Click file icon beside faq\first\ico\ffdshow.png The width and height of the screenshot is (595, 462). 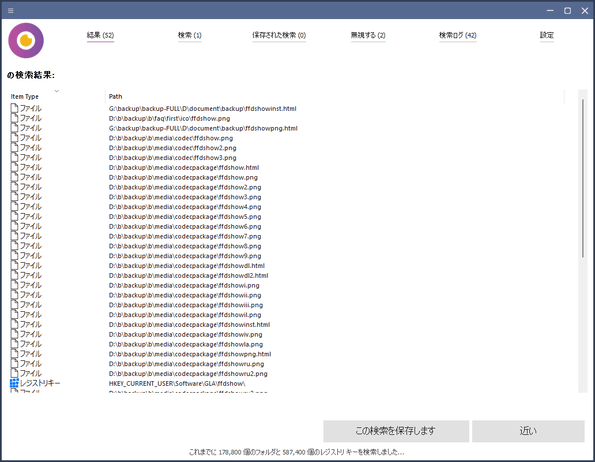(14, 118)
